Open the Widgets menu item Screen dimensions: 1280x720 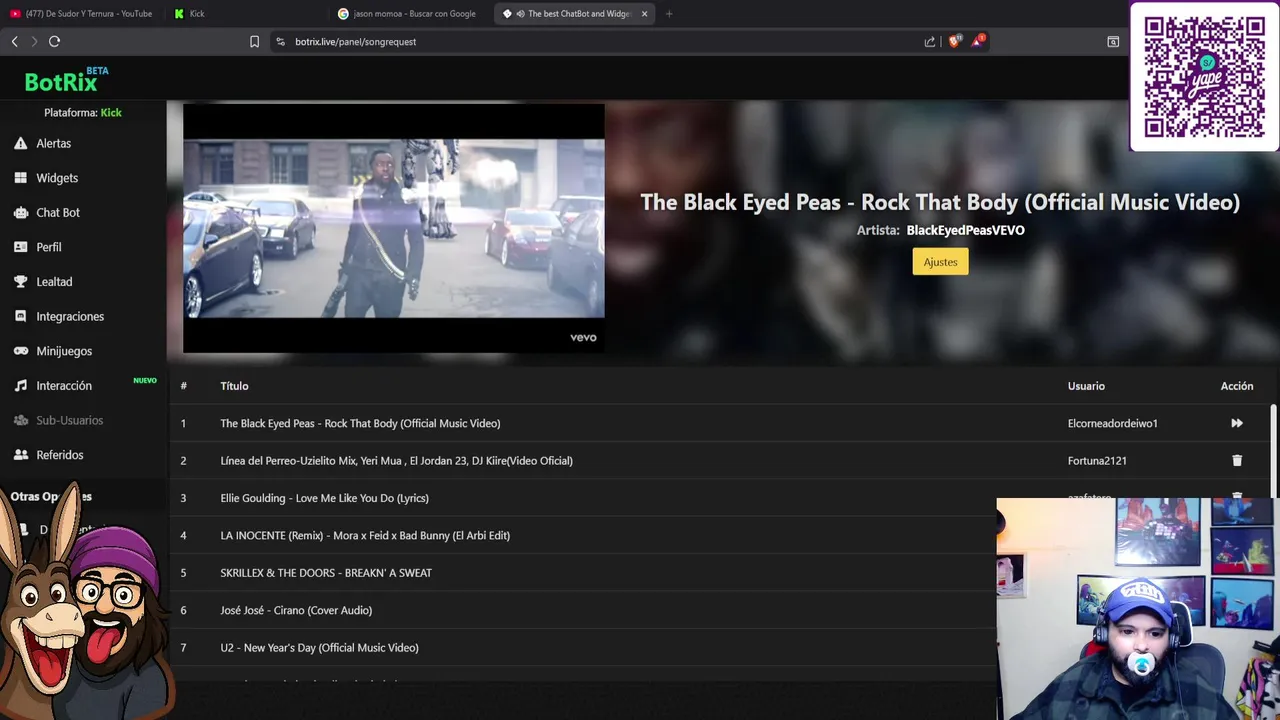click(57, 178)
